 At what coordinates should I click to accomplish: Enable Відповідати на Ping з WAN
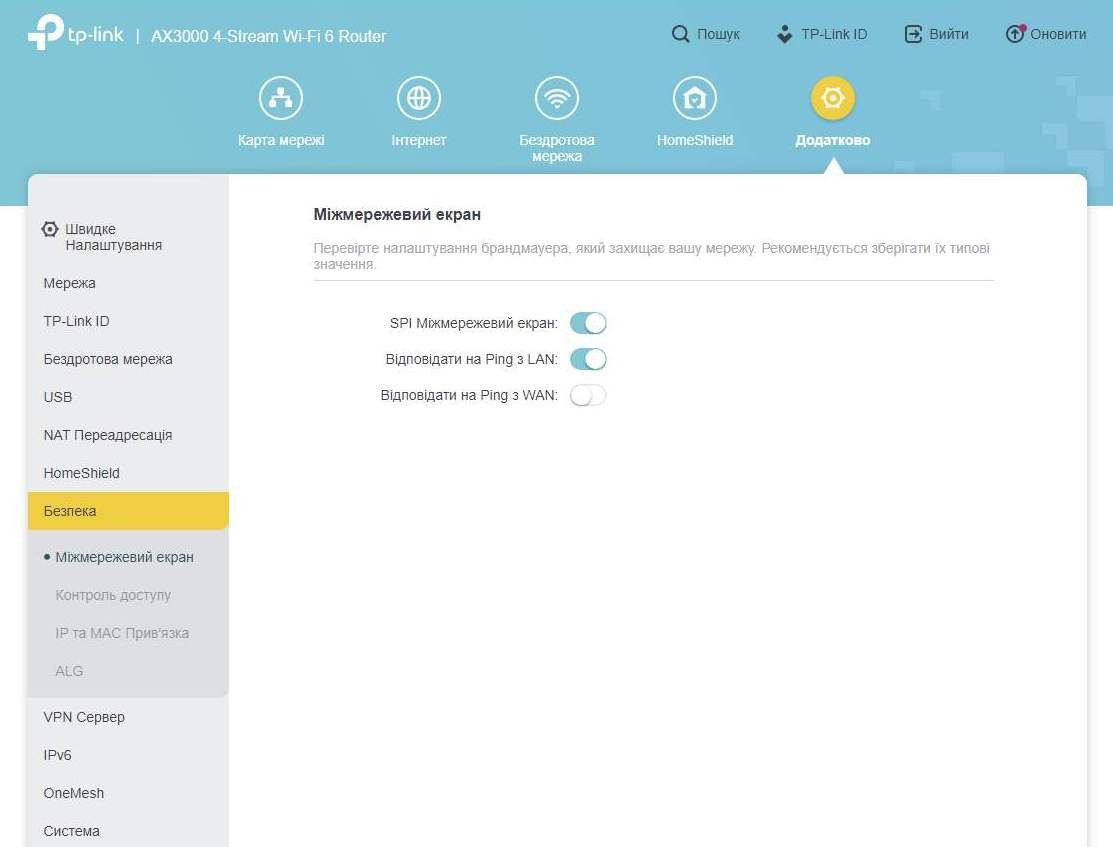[588, 395]
